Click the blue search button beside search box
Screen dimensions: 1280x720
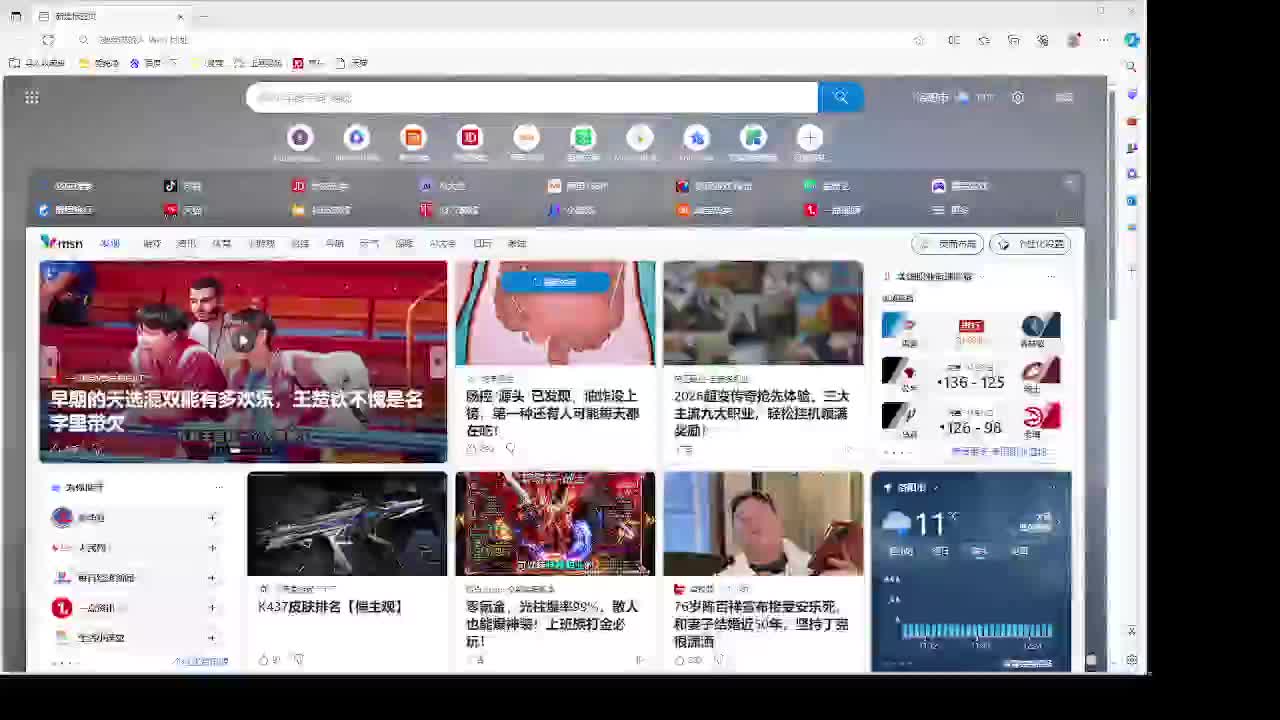[x=840, y=97]
